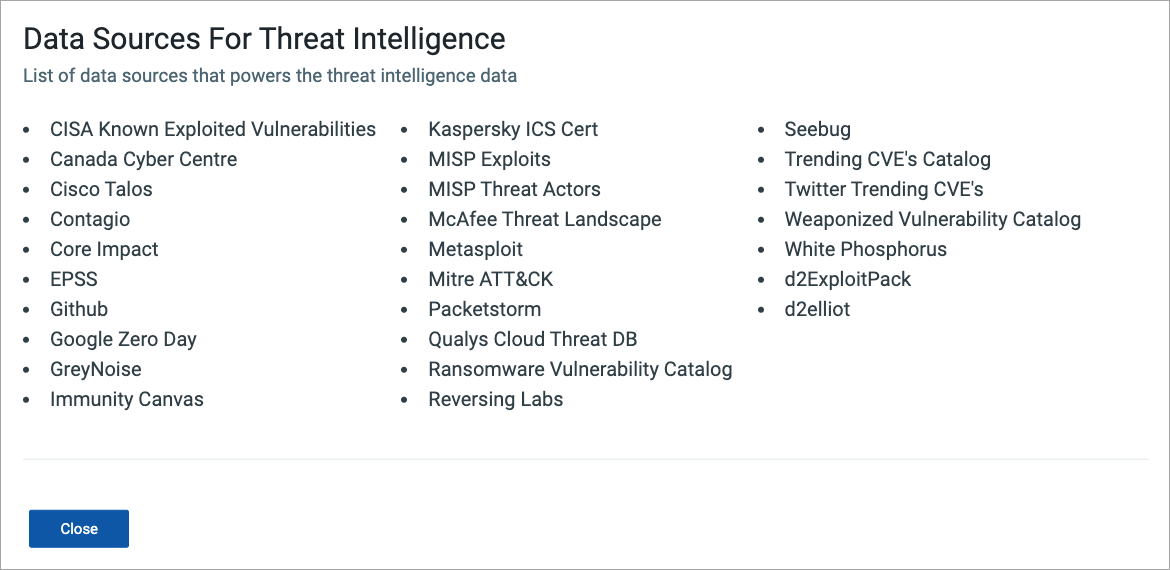Click Ransomware Vulnerability Catalog item

point(580,369)
